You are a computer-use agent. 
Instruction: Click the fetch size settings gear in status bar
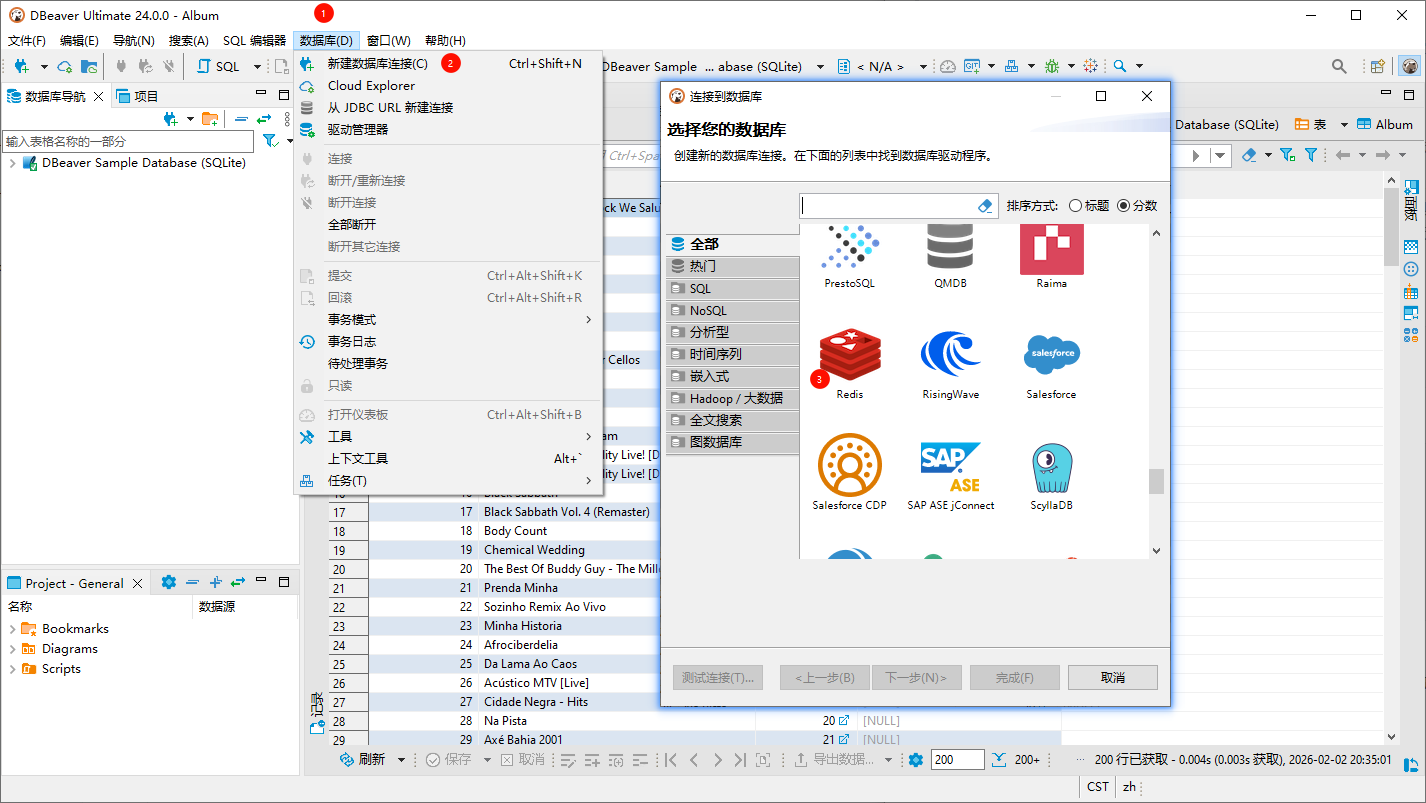click(x=915, y=760)
